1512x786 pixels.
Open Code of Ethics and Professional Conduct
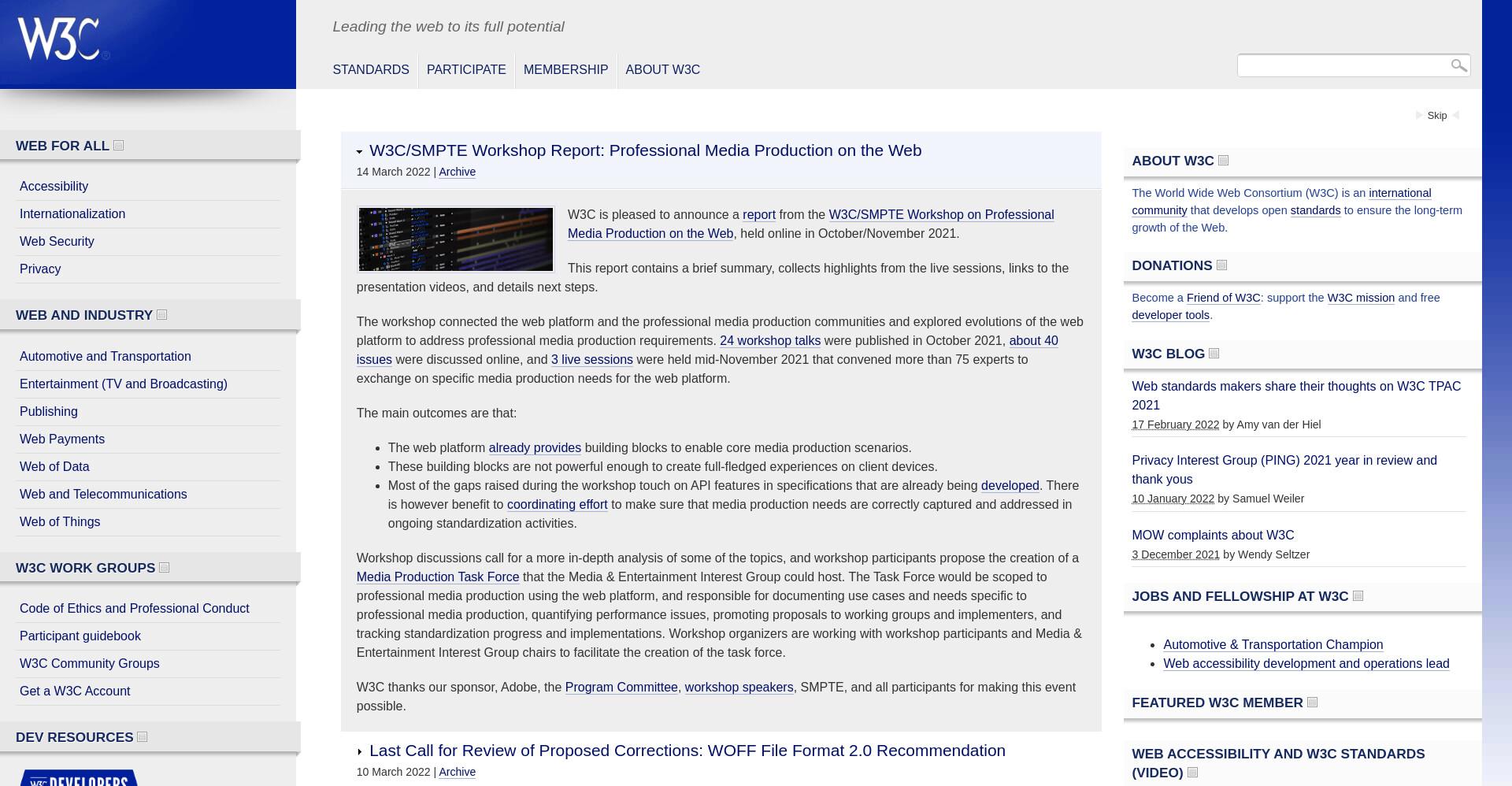coord(135,609)
